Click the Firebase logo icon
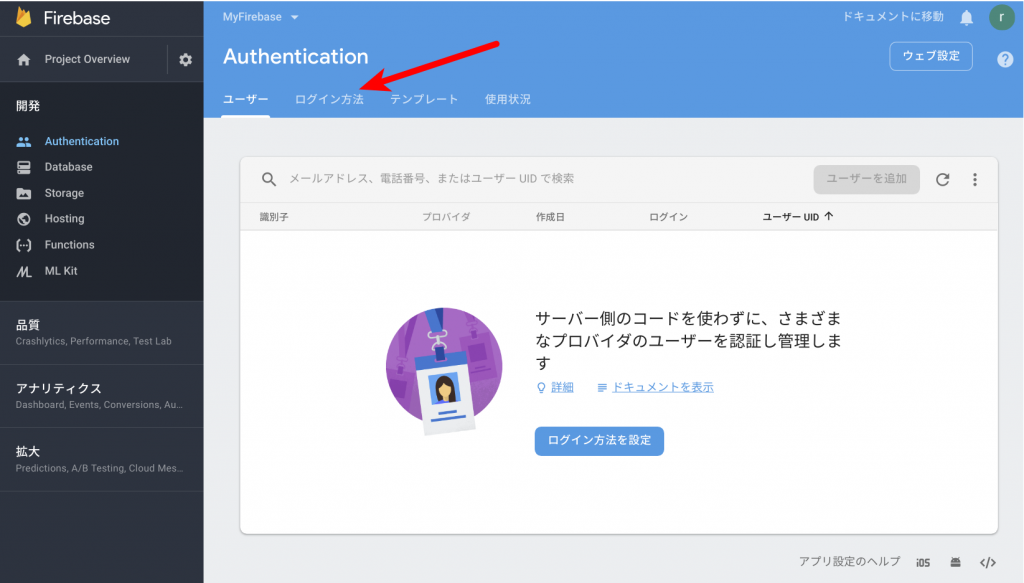Viewport: 1024px width, 583px height. point(22,16)
